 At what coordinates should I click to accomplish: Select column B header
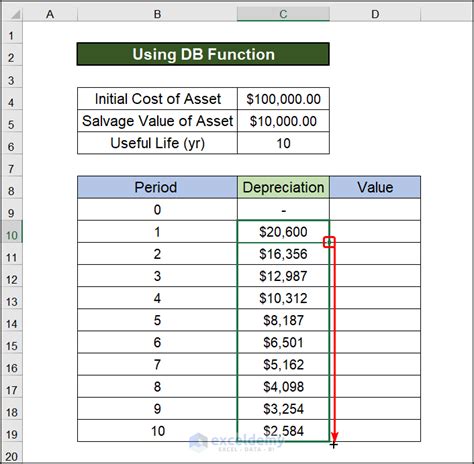coord(157,14)
